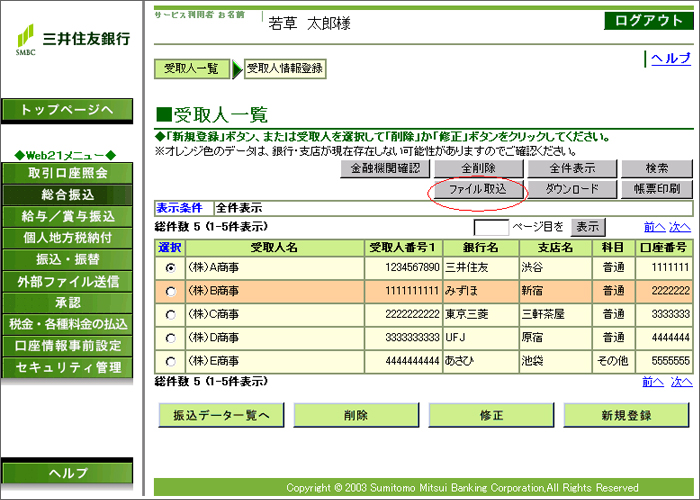Open 口座情報事前設定 menu item

[67, 346]
